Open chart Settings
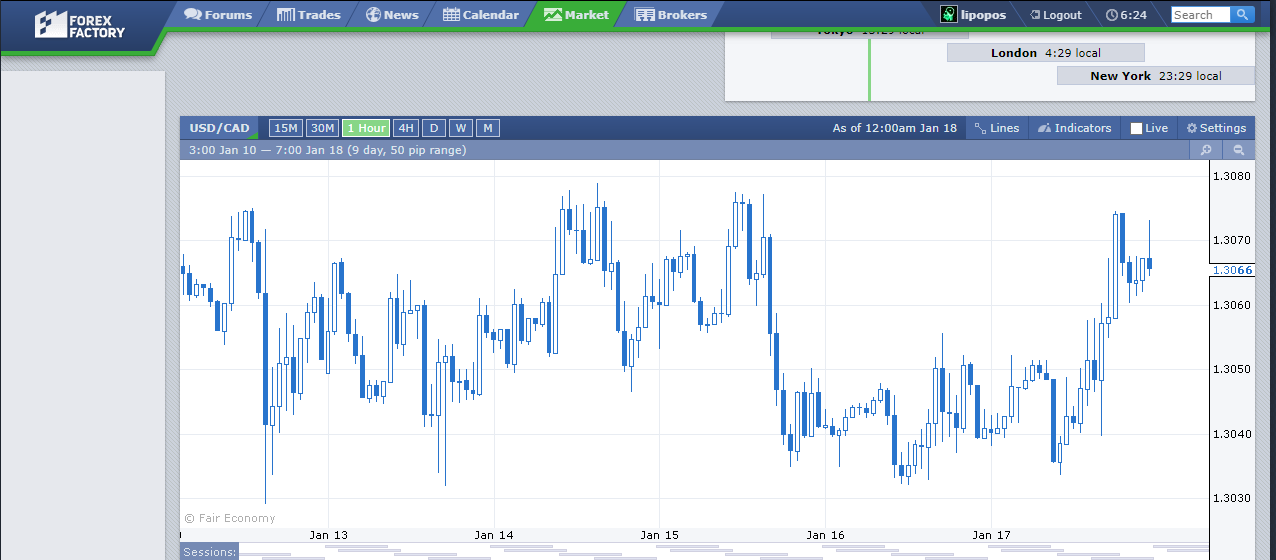The image size is (1276, 560). [x=1216, y=128]
